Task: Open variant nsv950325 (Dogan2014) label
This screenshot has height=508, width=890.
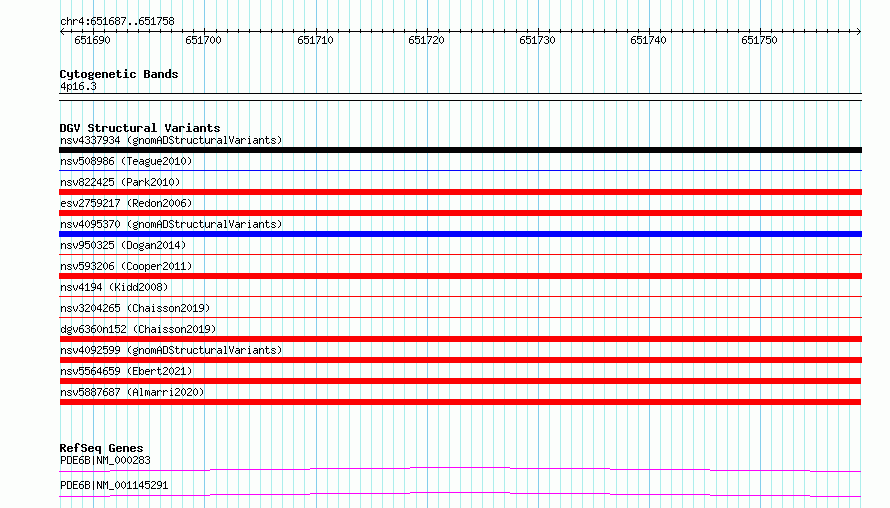Action: 123,245
